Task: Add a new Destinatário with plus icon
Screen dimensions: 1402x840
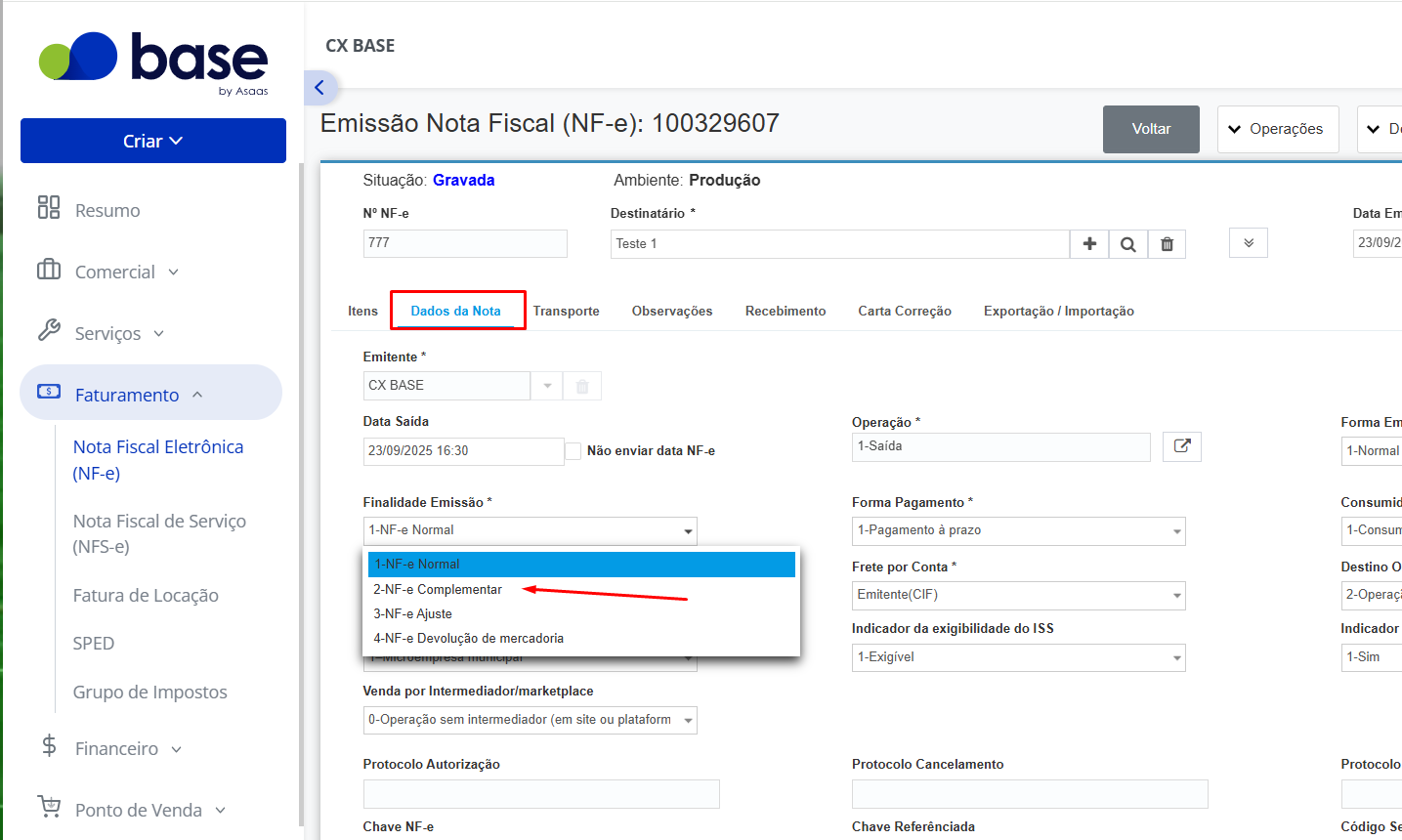Action: tap(1089, 244)
